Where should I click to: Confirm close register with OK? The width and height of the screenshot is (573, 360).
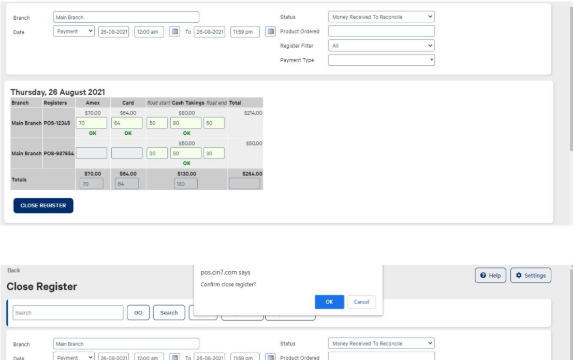tap(329, 302)
